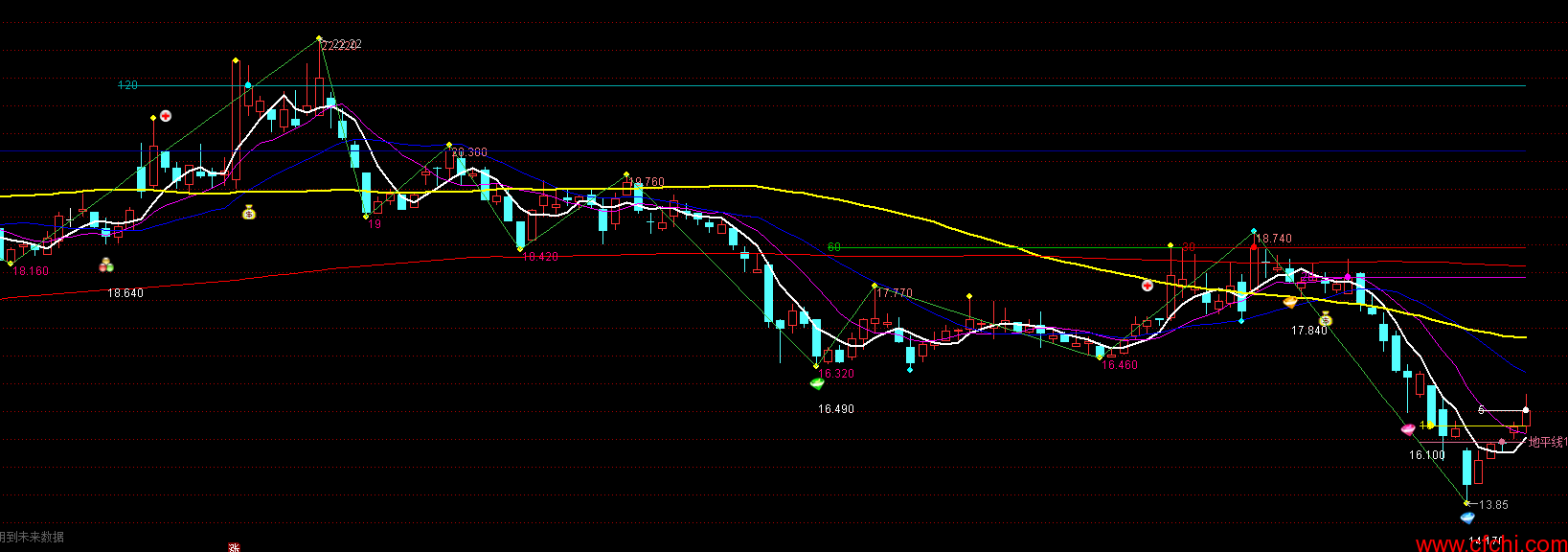Click the 20.300 high label

(469, 152)
